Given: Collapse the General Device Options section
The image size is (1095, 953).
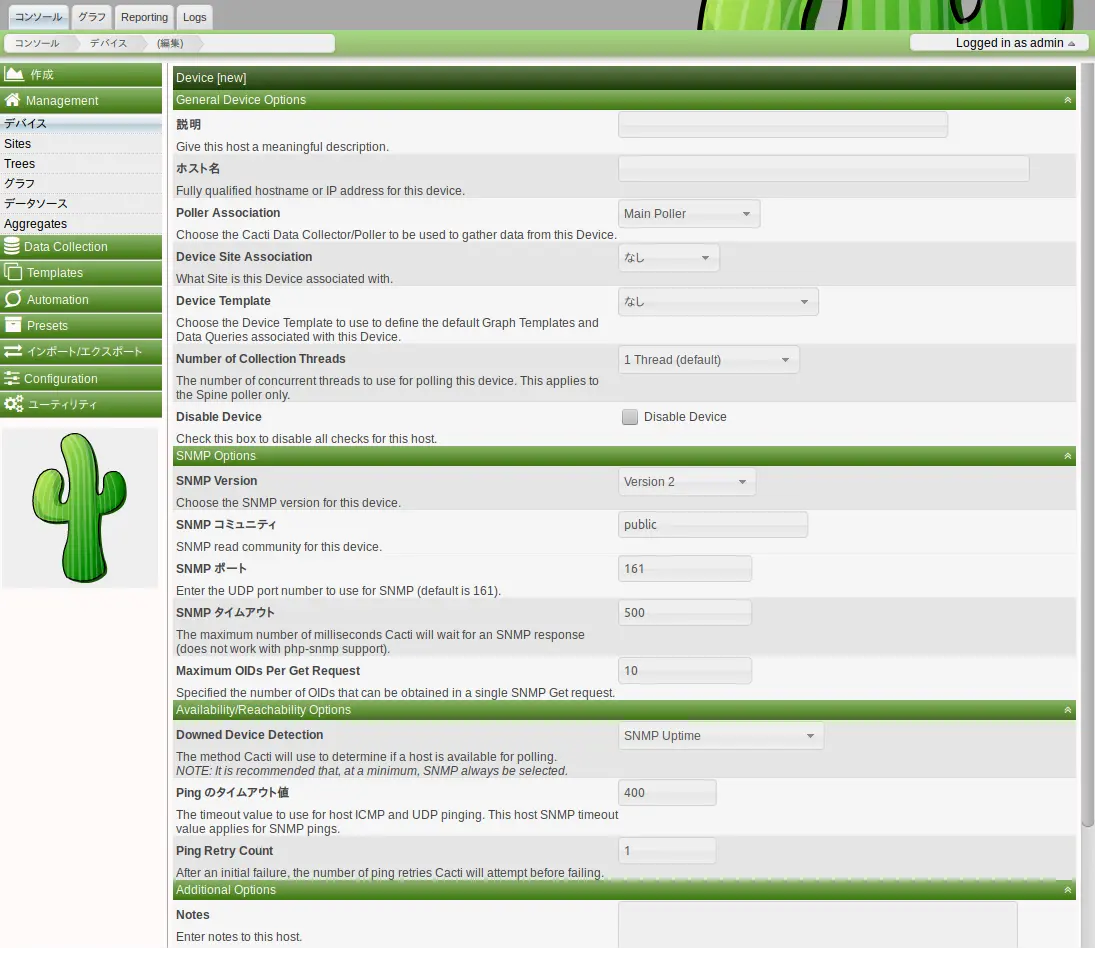Looking at the screenshot, I should click(x=1067, y=100).
